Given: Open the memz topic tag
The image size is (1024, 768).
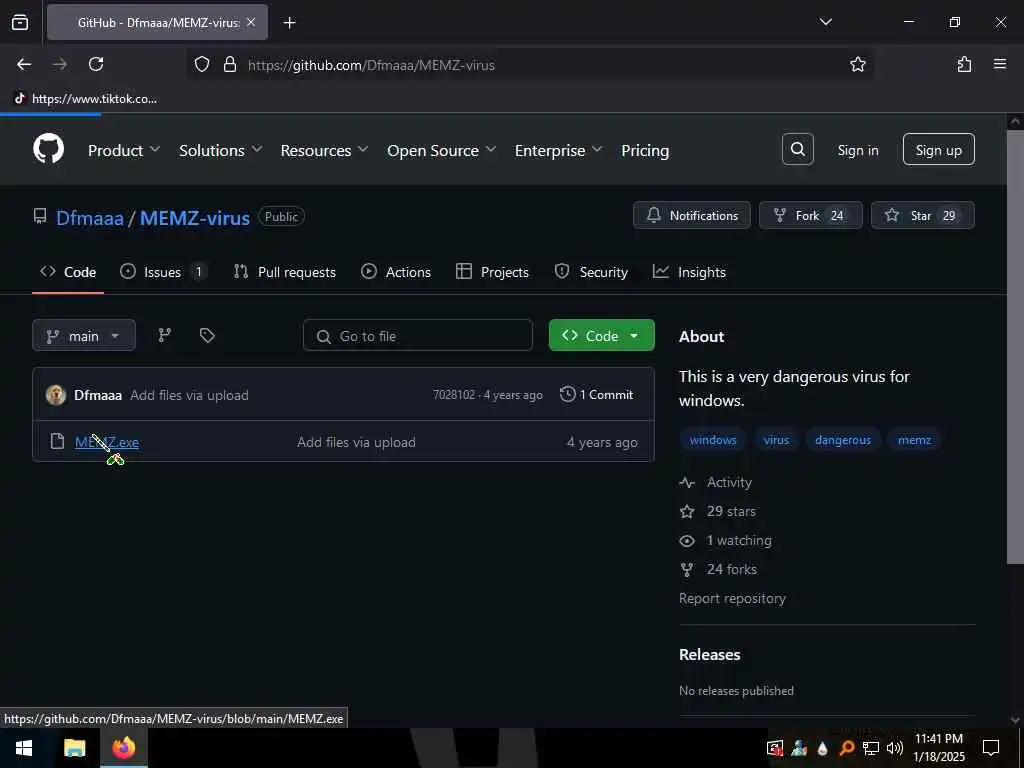Looking at the screenshot, I should point(914,440).
